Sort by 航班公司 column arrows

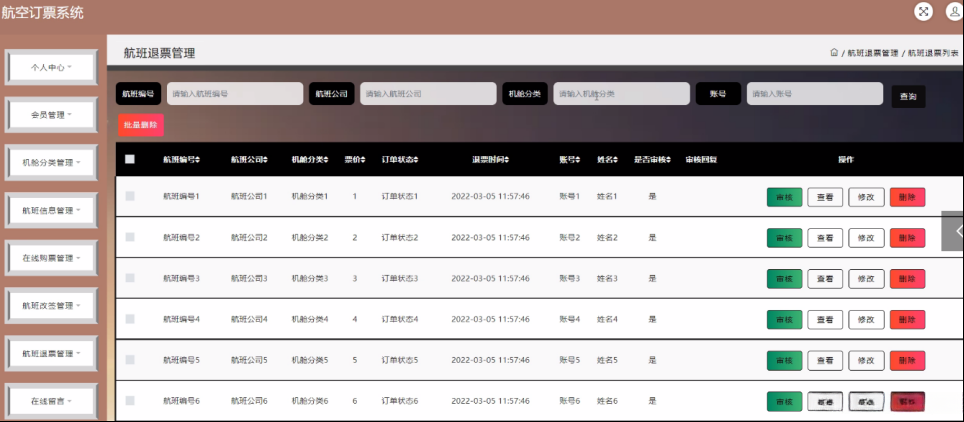point(266,159)
